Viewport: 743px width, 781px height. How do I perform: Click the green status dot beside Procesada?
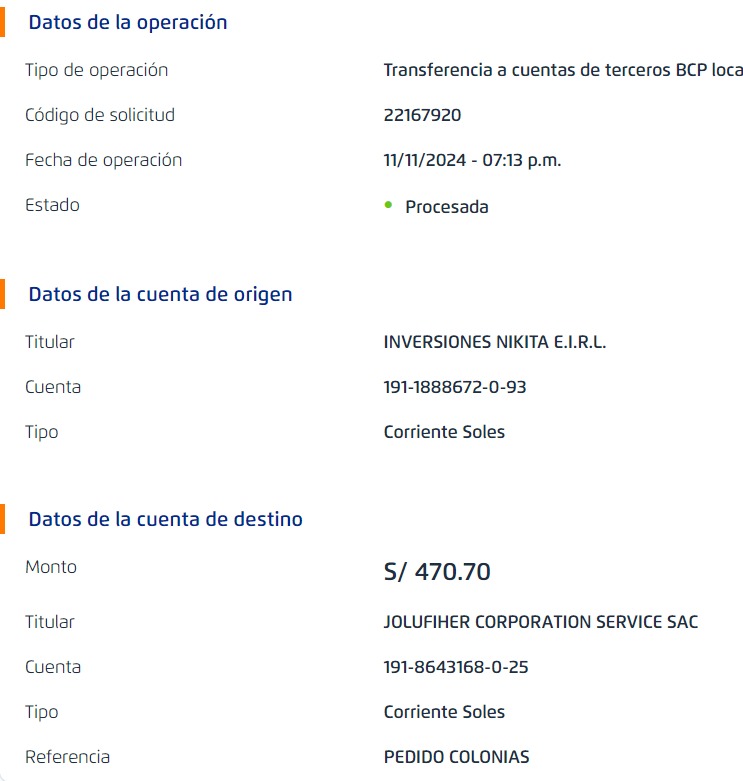(x=388, y=204)
